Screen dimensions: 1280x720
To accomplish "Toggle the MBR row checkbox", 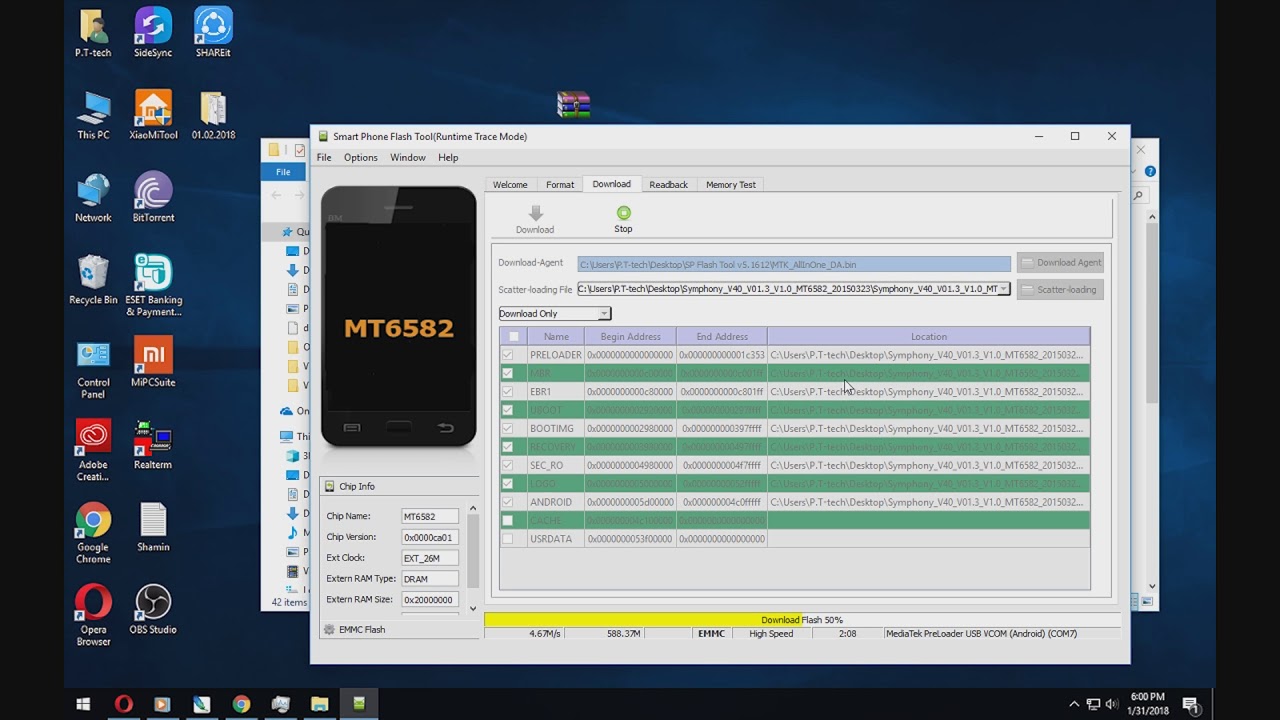I will coord(508,373).
